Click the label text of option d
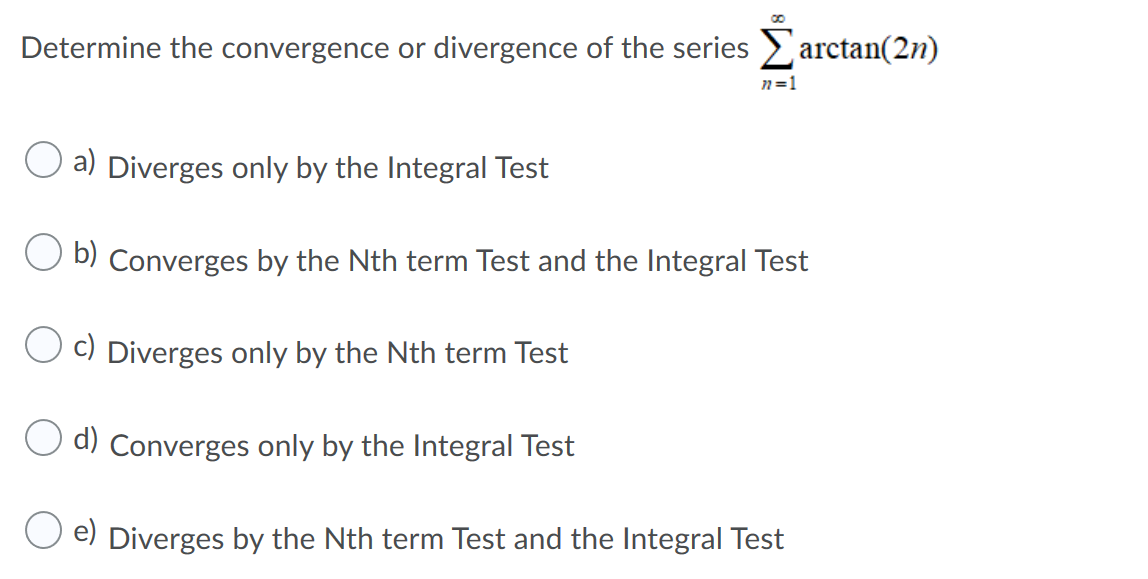 [x=342, y=446]
